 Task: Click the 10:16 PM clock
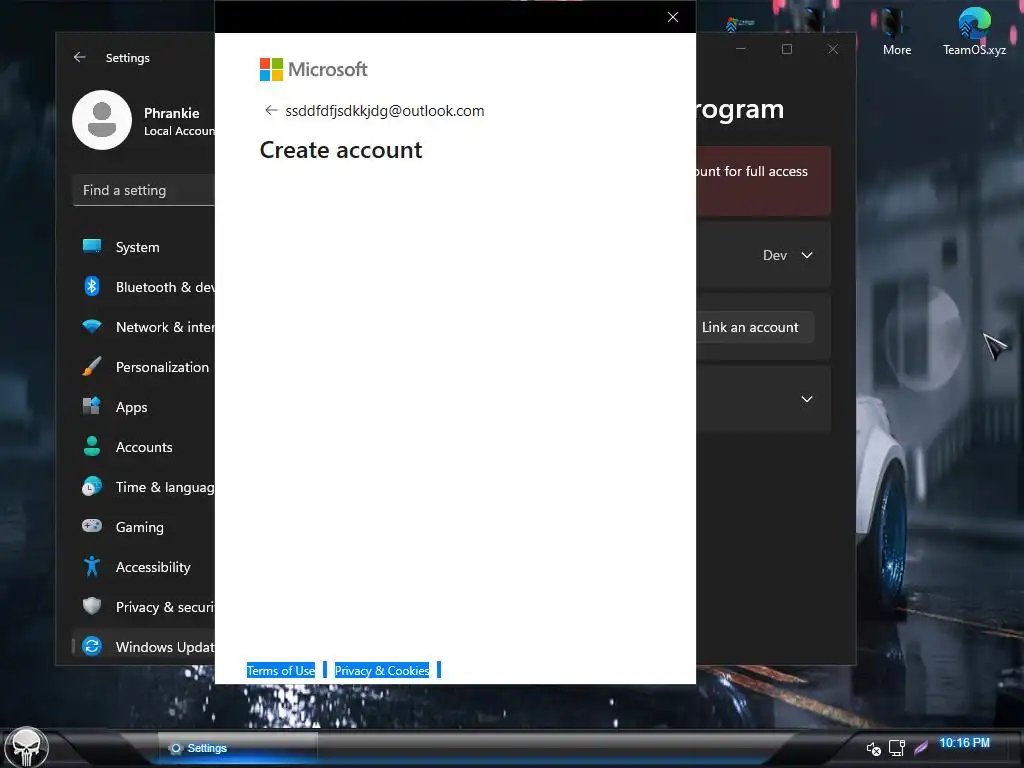click(x=965, y=743)
